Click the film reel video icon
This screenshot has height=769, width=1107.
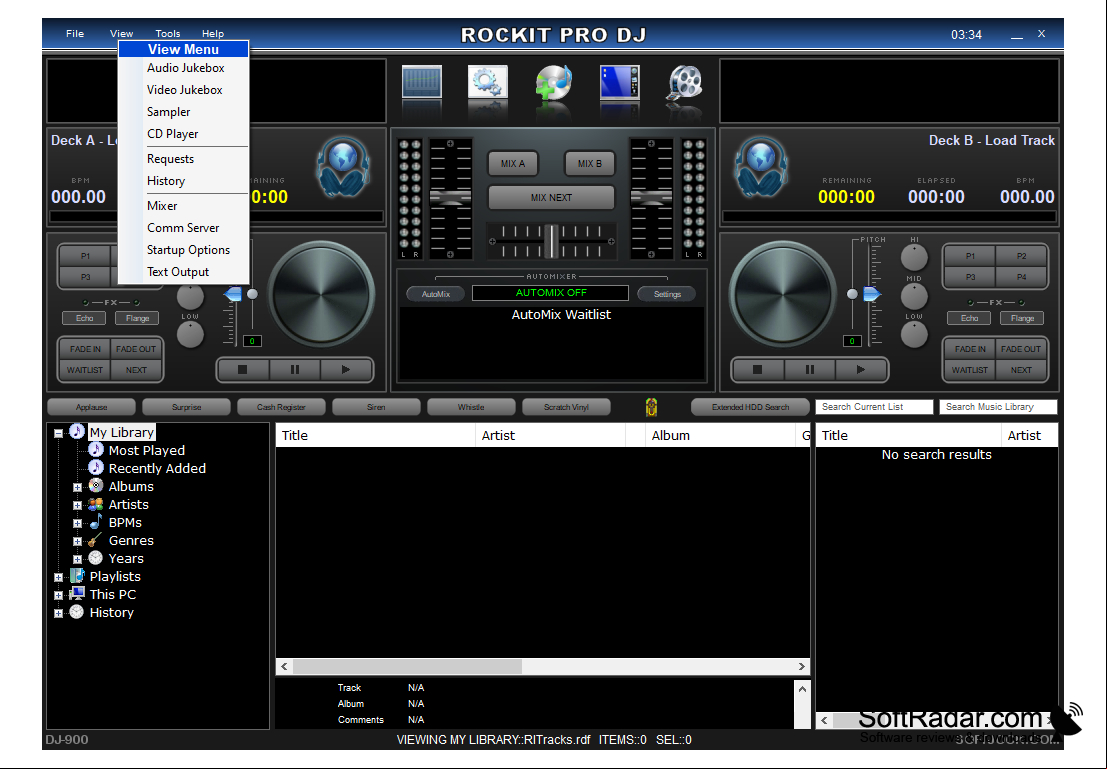point(685,83)
